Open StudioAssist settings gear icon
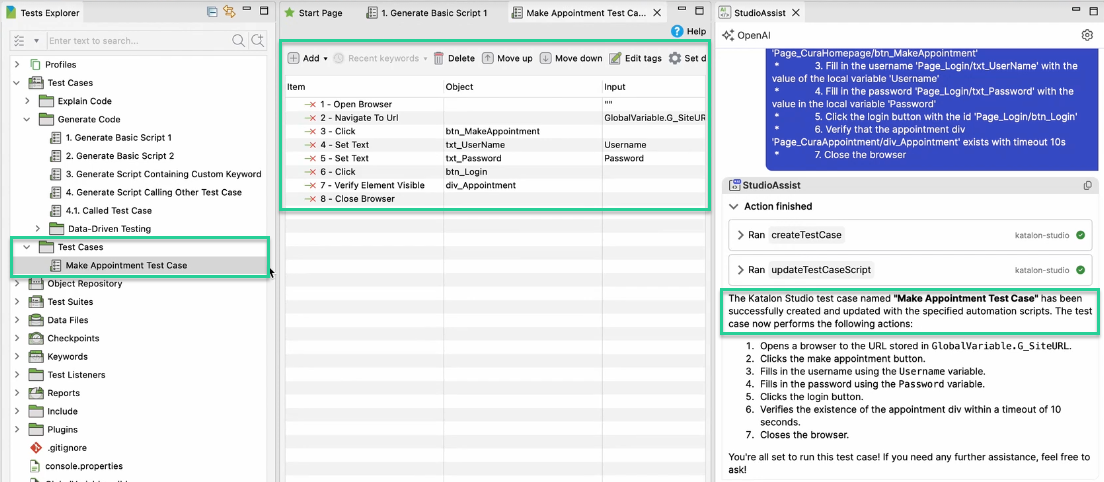The height and width of the screenshot is (482, 1104). click(1086, 34)
